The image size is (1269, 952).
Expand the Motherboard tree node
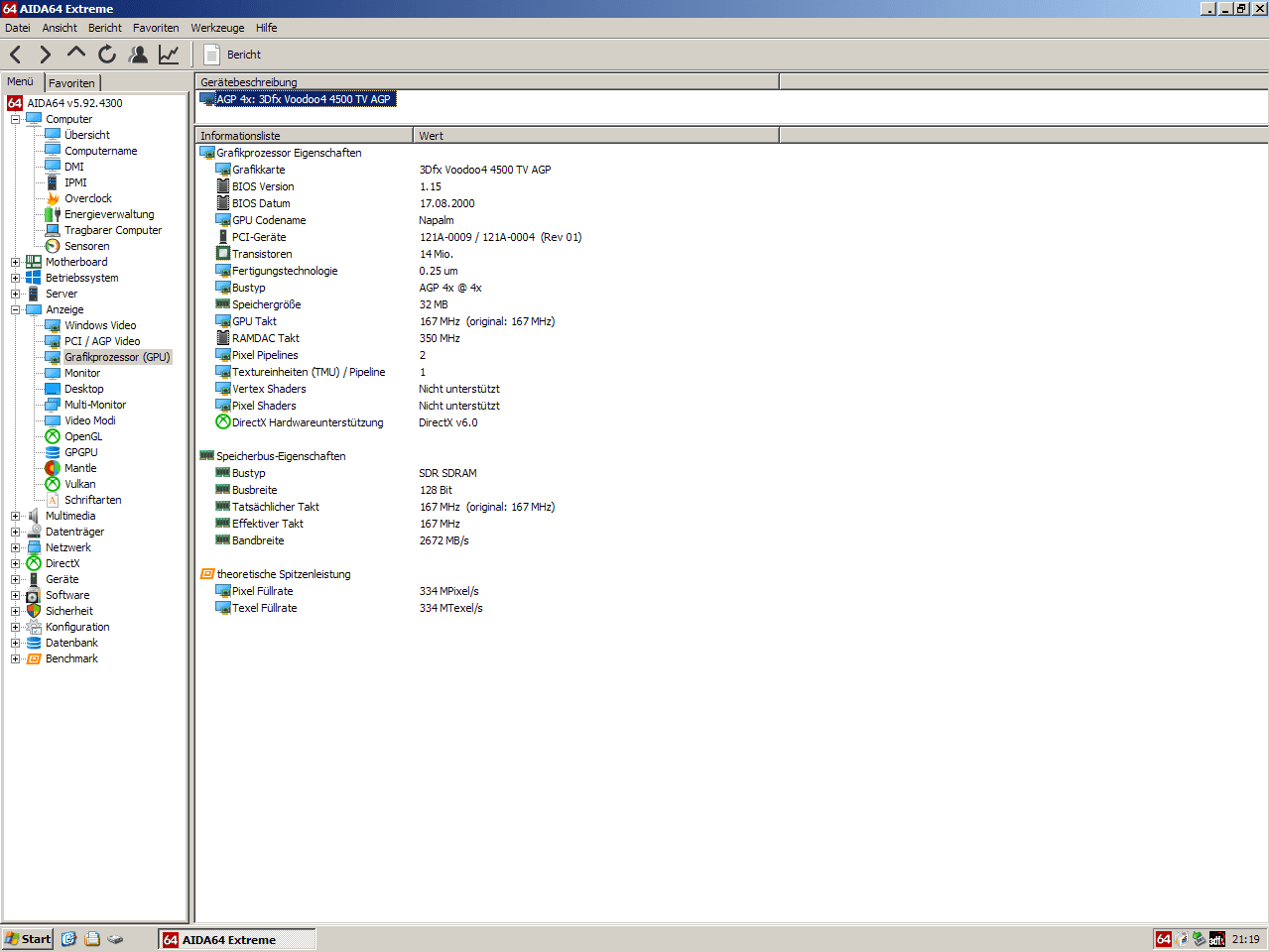tap(16, 262)
